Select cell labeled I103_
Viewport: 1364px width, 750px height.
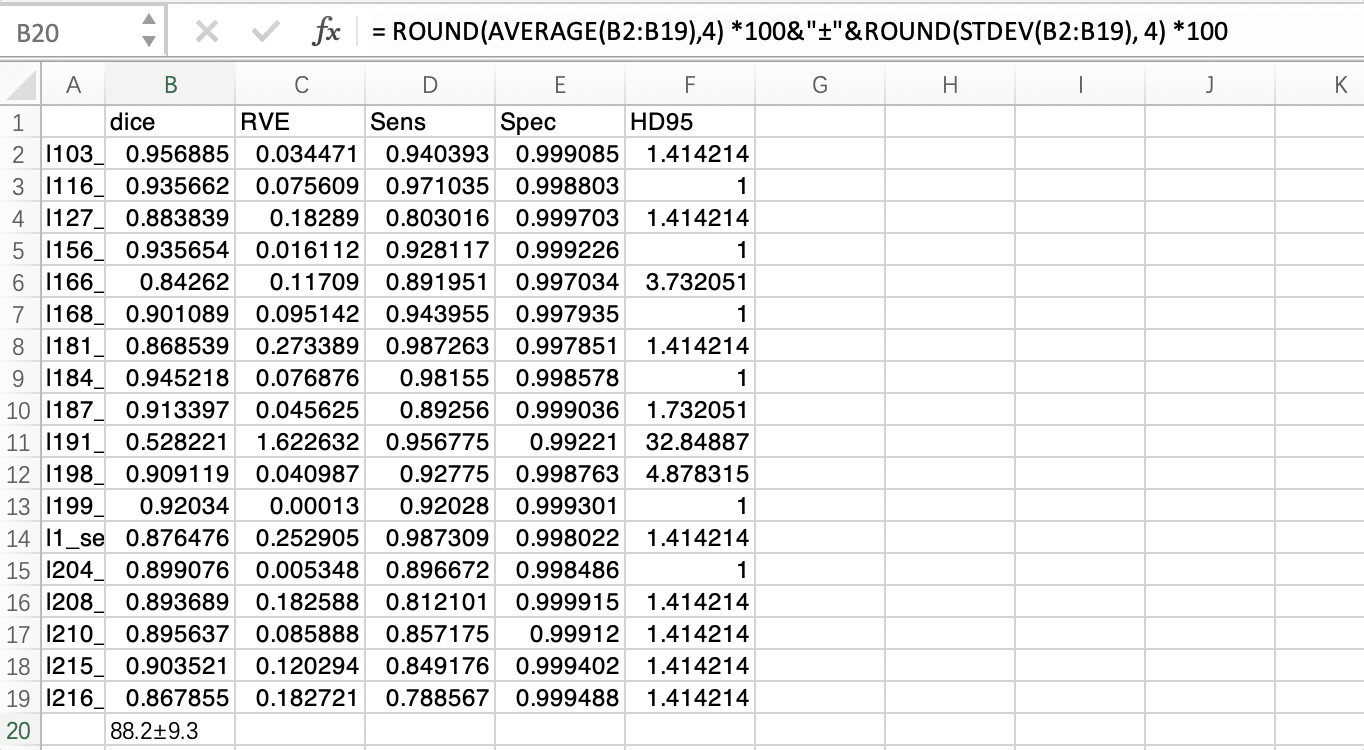pyautogui.click(x=73, y=154)
